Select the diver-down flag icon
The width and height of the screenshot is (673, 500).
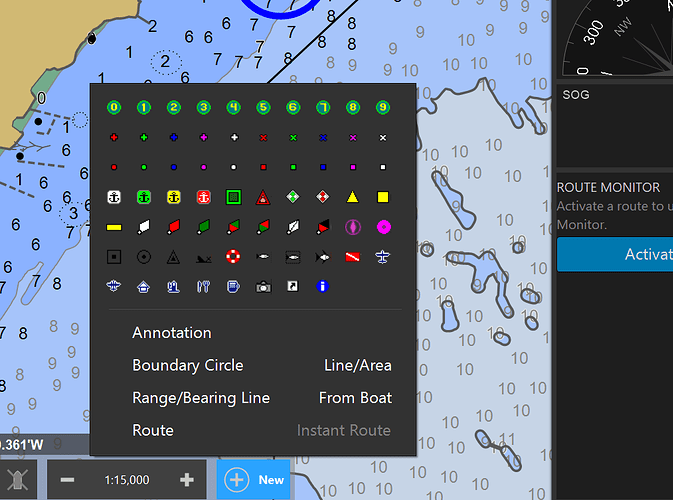352,257
